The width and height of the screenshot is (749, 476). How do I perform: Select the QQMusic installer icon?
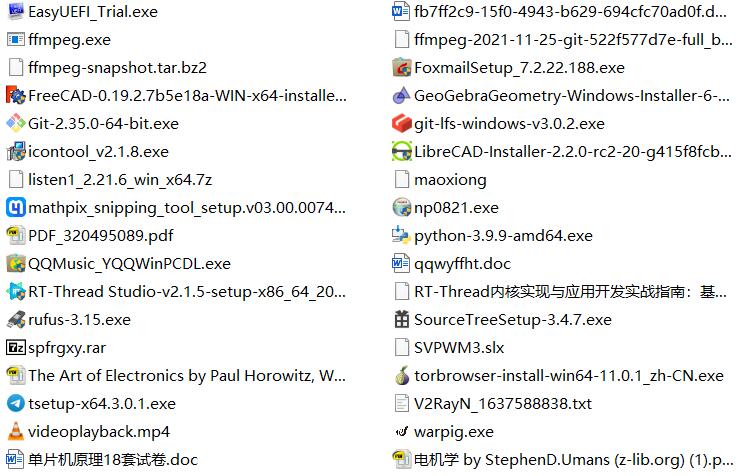tap(15, 264)
